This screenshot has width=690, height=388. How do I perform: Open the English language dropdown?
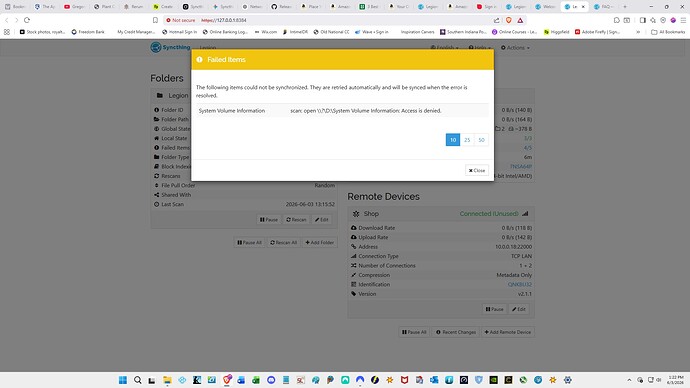click(x=444, y=48)
